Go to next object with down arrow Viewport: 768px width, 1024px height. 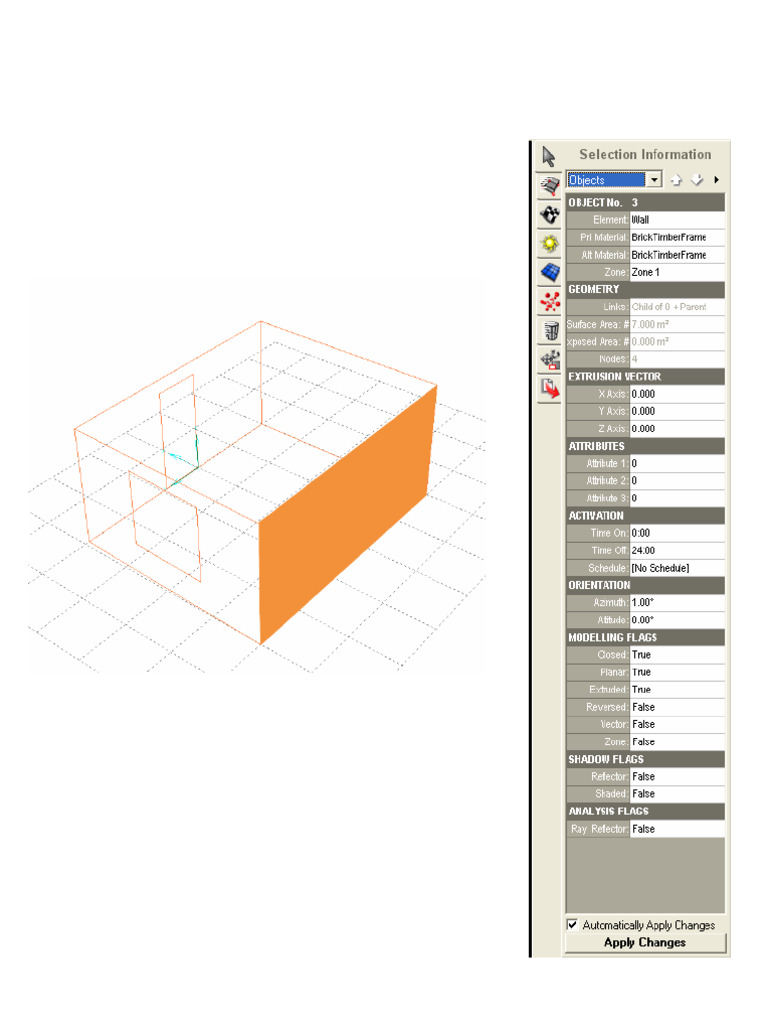coord(697,180)
